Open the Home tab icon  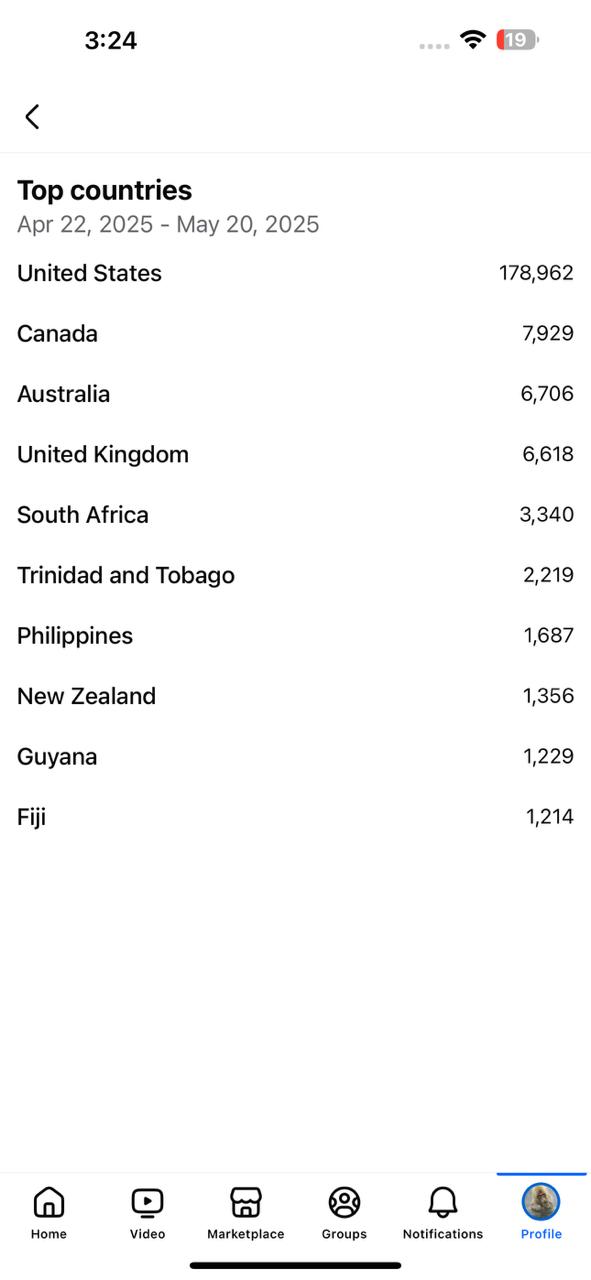(x=48, y=1201)
